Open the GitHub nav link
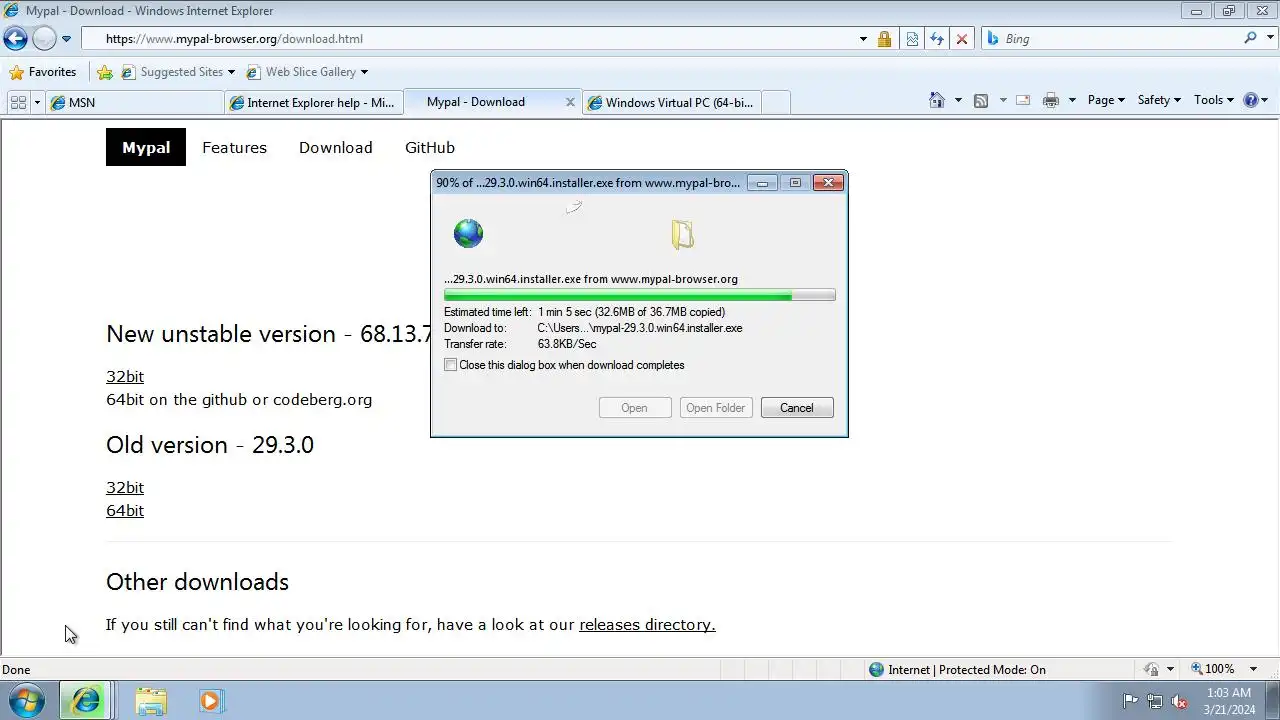The height and width of the screenshot is (720, 1280). pos(430,147)
